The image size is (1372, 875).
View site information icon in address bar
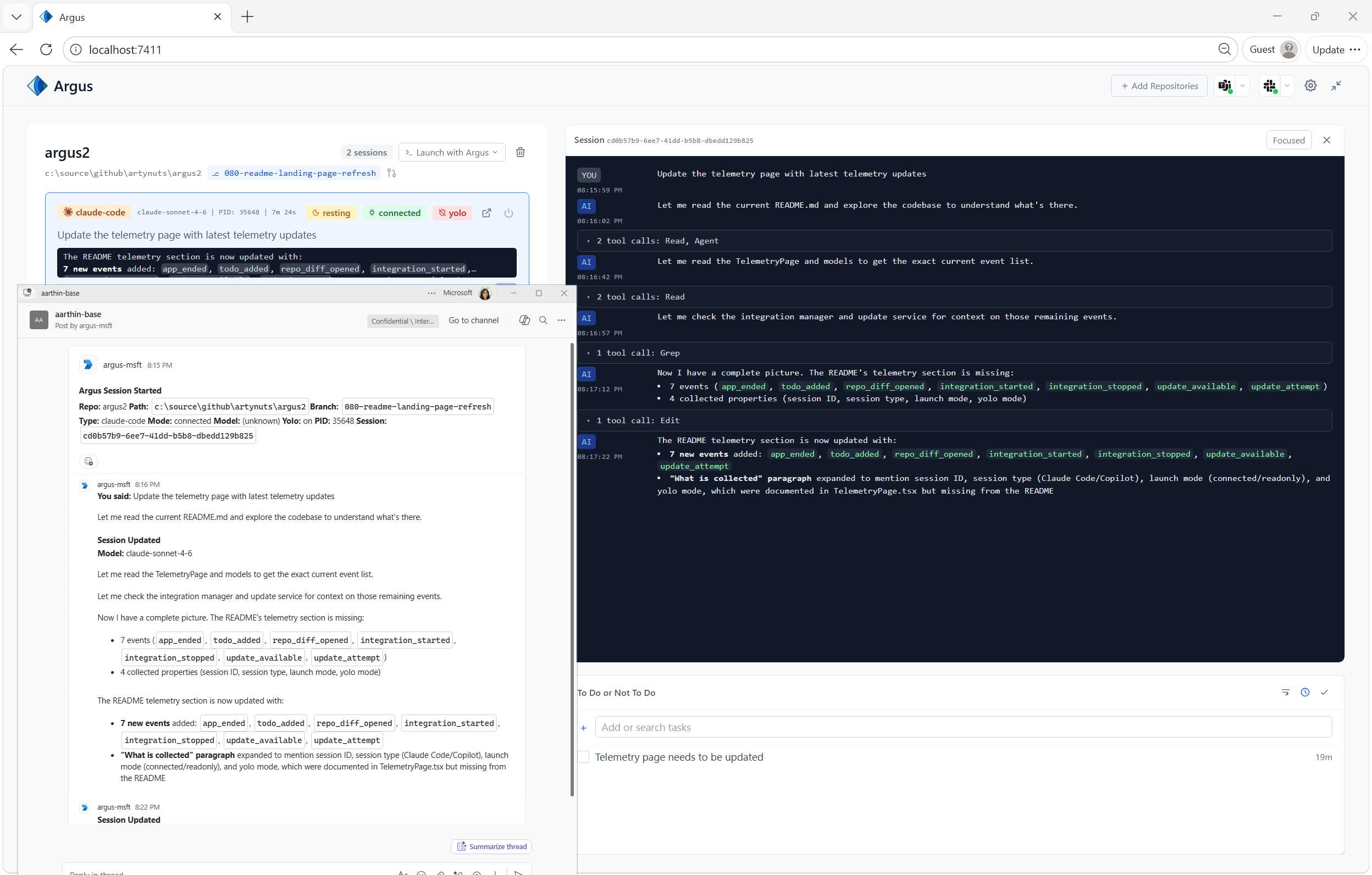pyautogui.click(x=76, y=49)
